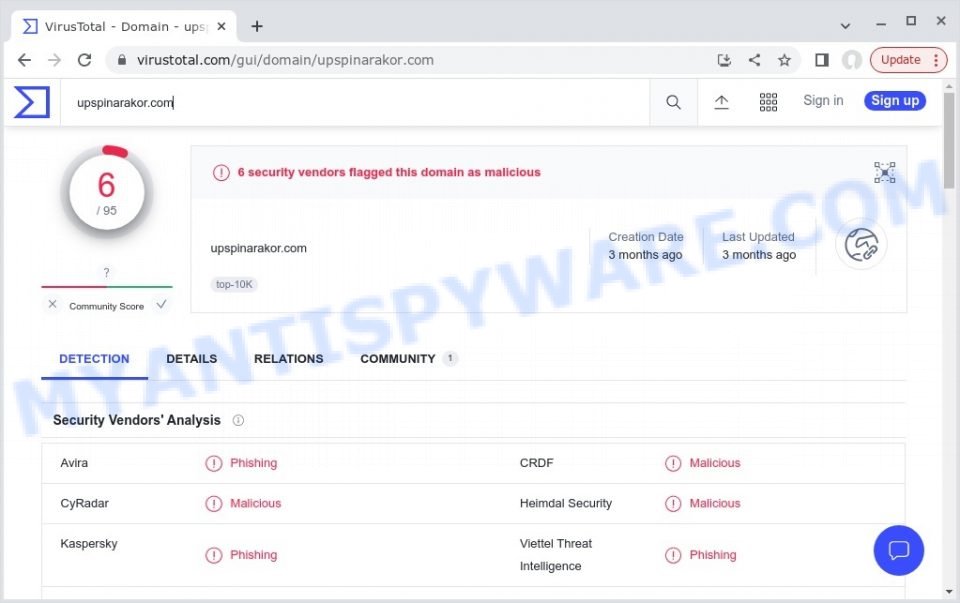Click the vertical scrollbar thumb
The height and width of the screenshot is (603, 960).
tap(949, 140)
